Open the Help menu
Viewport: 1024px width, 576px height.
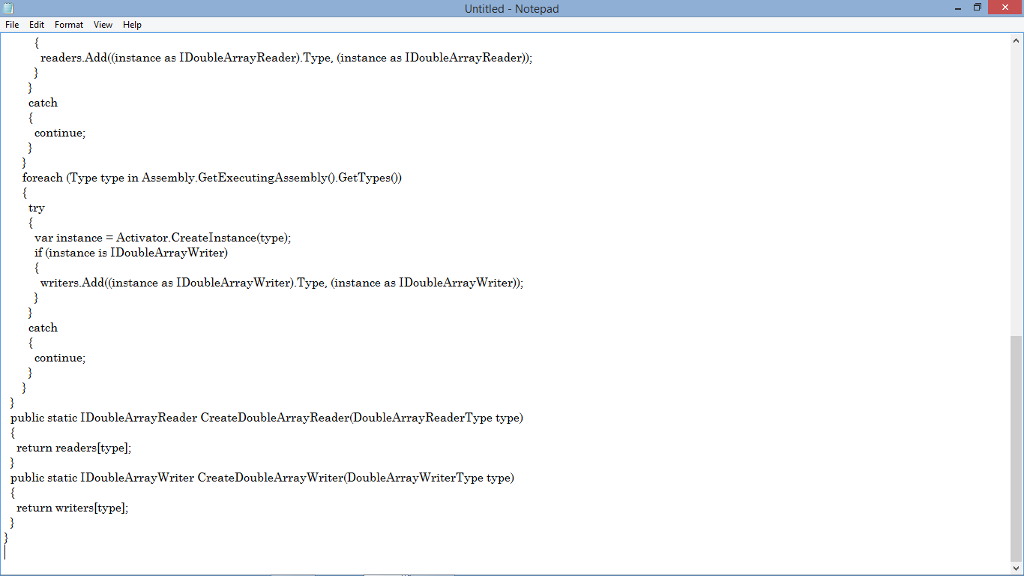132,25
